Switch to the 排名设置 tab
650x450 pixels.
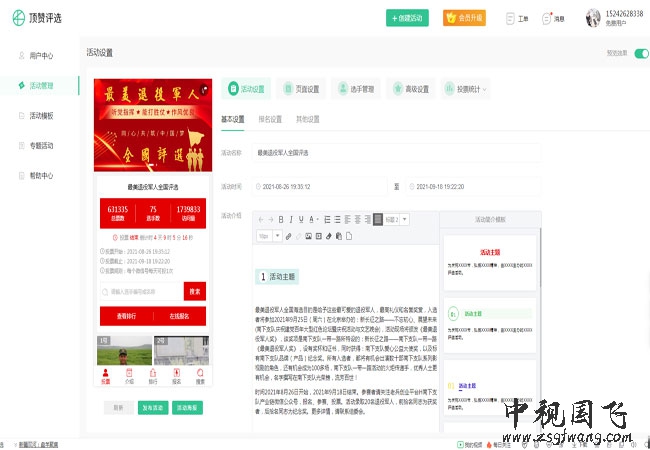click(270, 119)
